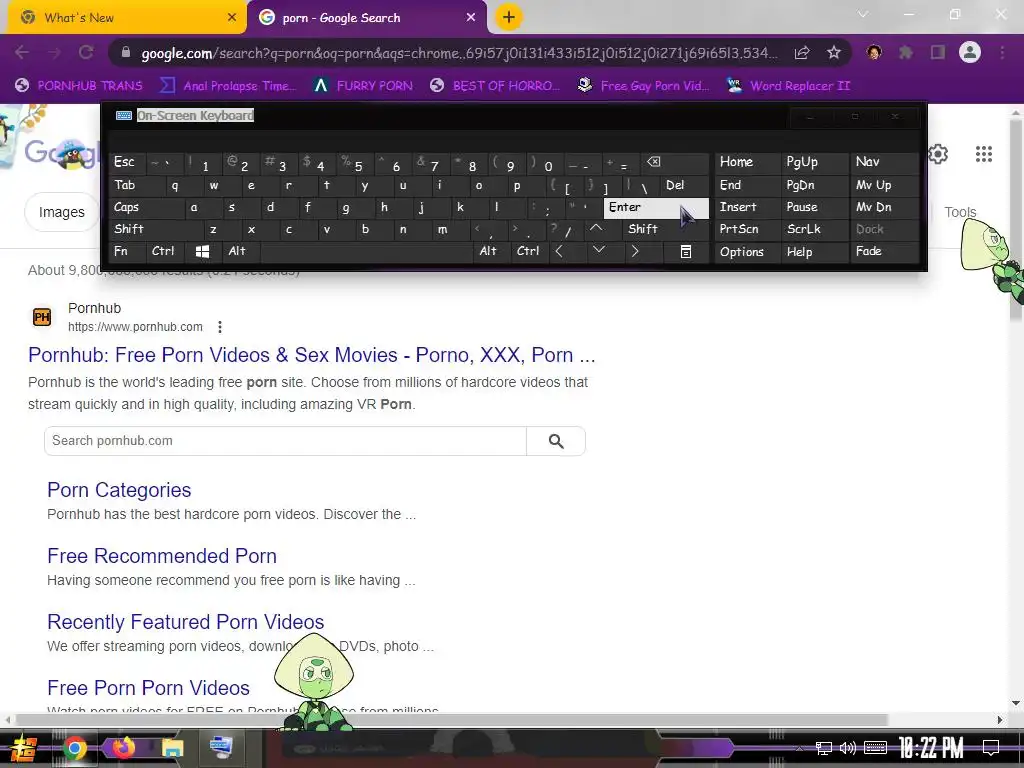Open the notification center icon
The image size is (1024, 768).
point(991,748)
